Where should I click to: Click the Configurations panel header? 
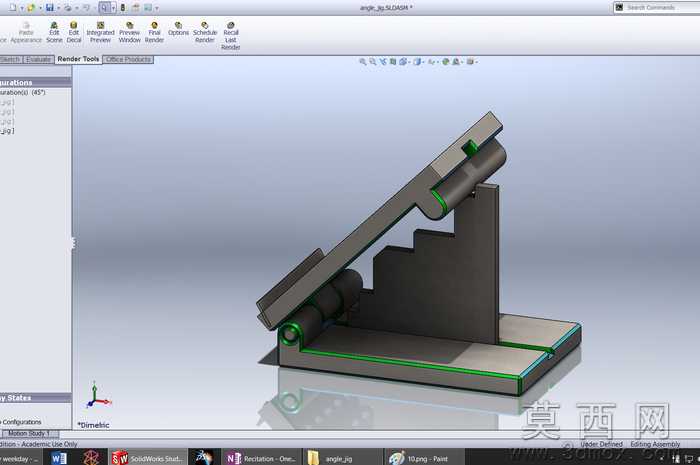36,83
